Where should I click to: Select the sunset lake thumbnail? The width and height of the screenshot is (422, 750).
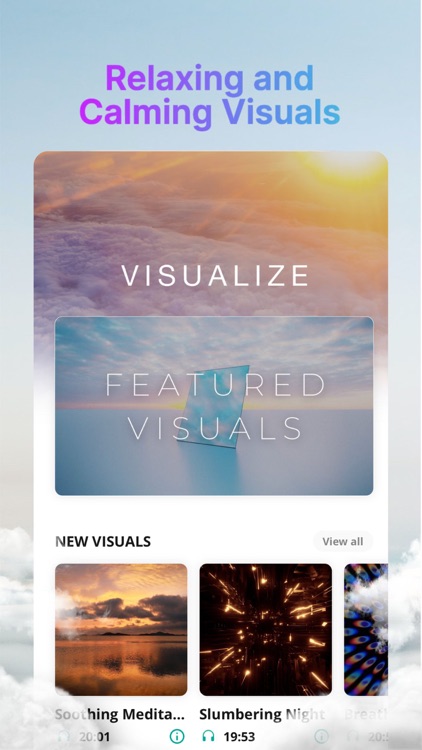coord(121,629)
